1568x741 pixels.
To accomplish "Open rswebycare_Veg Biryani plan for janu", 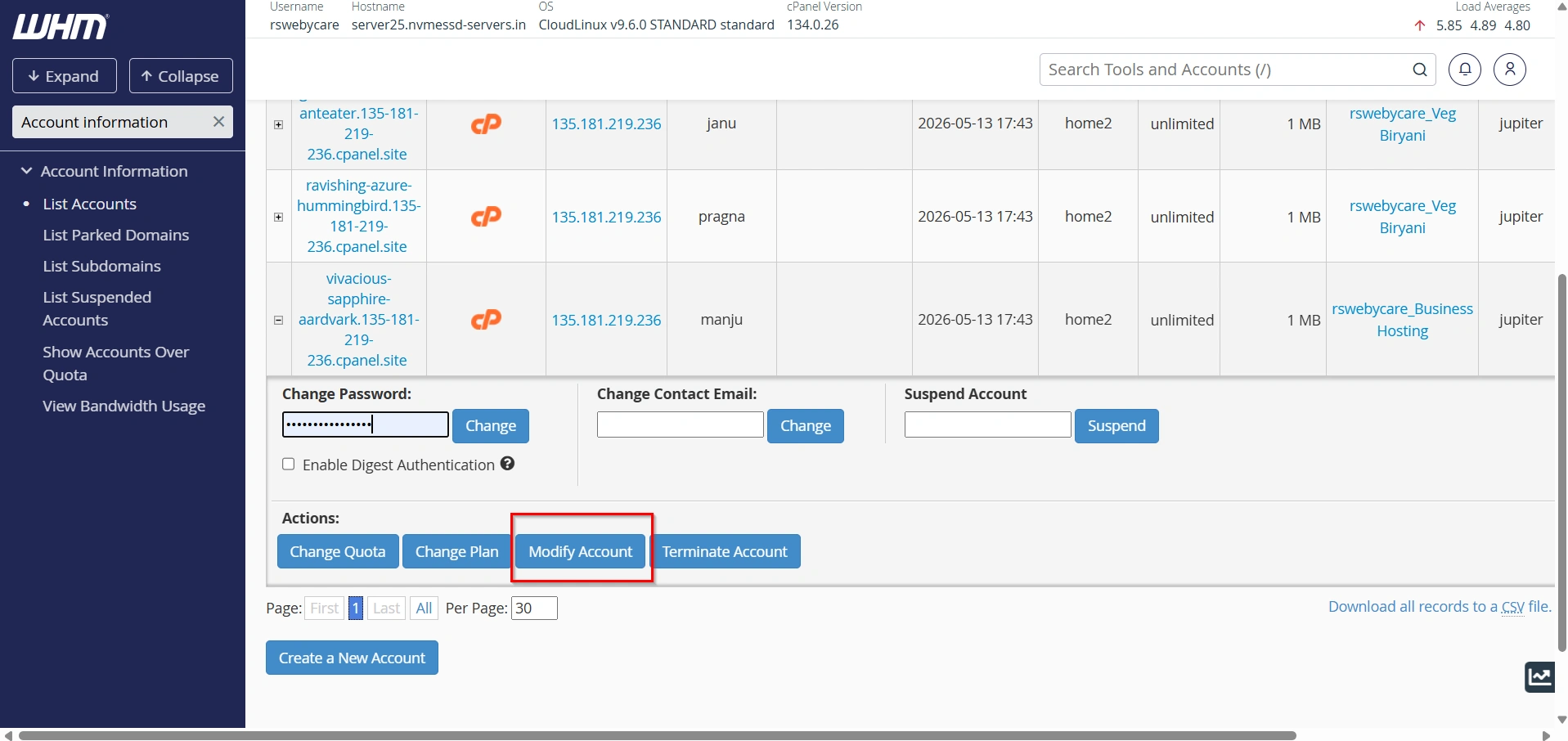I will pos(1403,124).
